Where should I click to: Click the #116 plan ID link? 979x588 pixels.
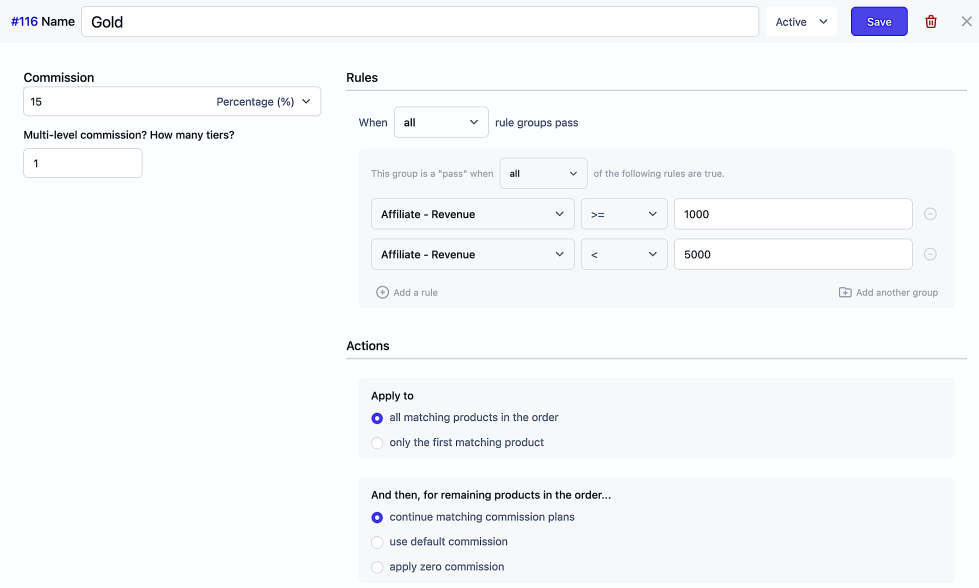[24, 22]
